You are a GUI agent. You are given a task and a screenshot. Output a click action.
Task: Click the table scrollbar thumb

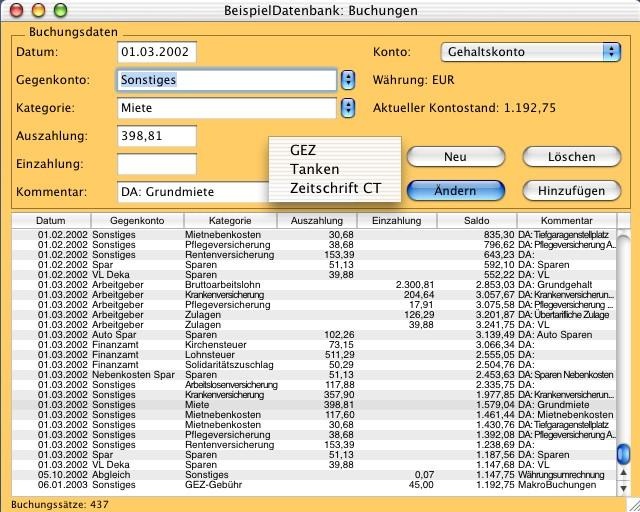623,454
